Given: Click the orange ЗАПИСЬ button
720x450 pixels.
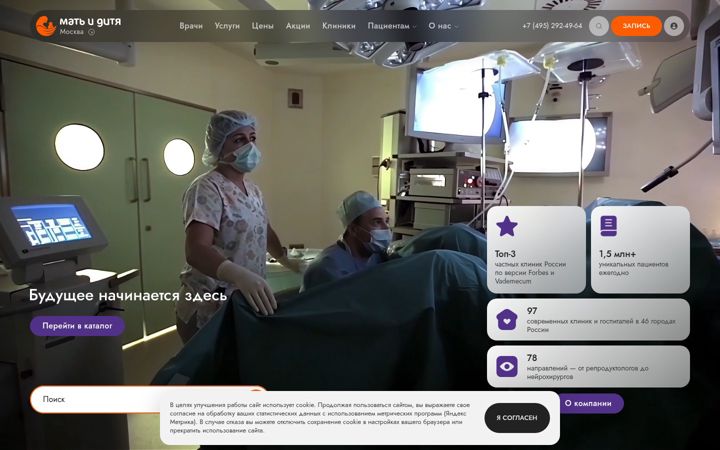Looking at the screenshot, I should [x=636, y=26].
